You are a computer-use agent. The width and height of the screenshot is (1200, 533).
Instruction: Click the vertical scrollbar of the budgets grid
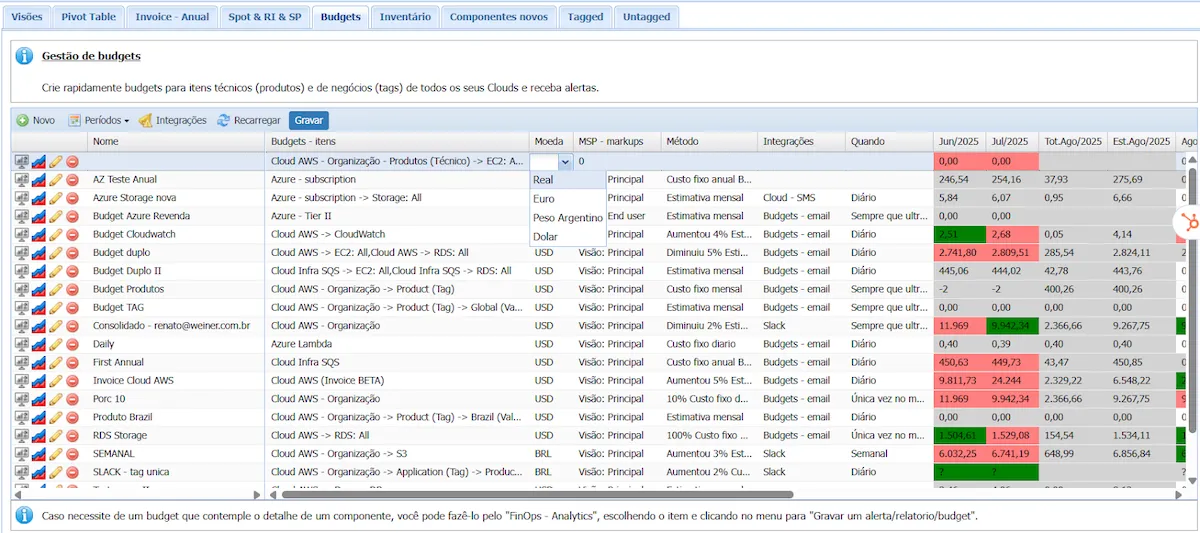tap(1190, 300)
